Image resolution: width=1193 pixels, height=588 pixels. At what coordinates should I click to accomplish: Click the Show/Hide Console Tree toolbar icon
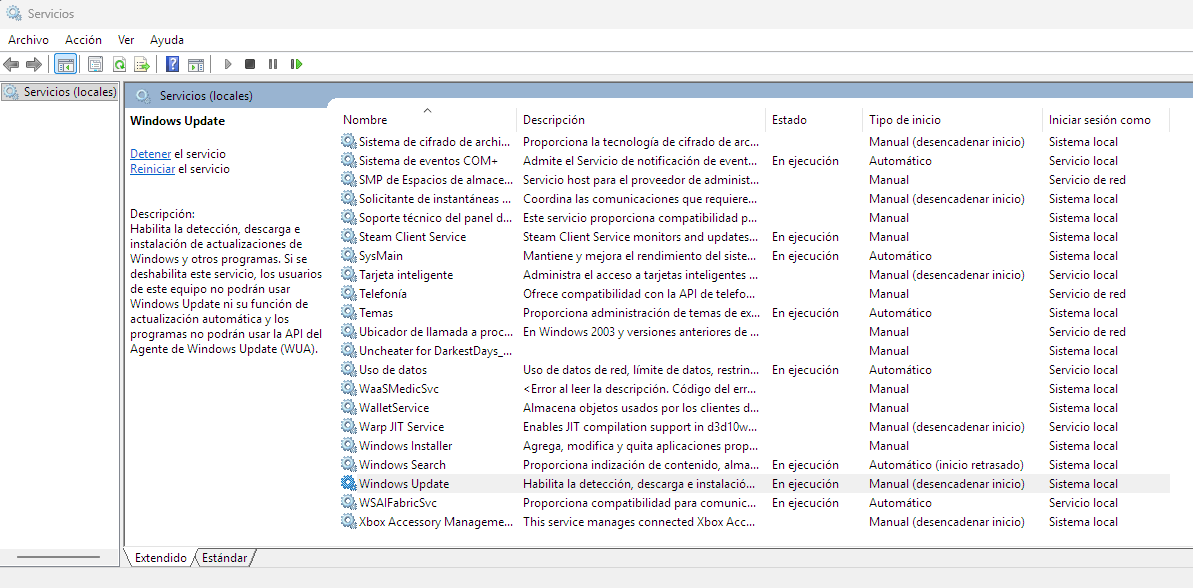tap(65, 64)
